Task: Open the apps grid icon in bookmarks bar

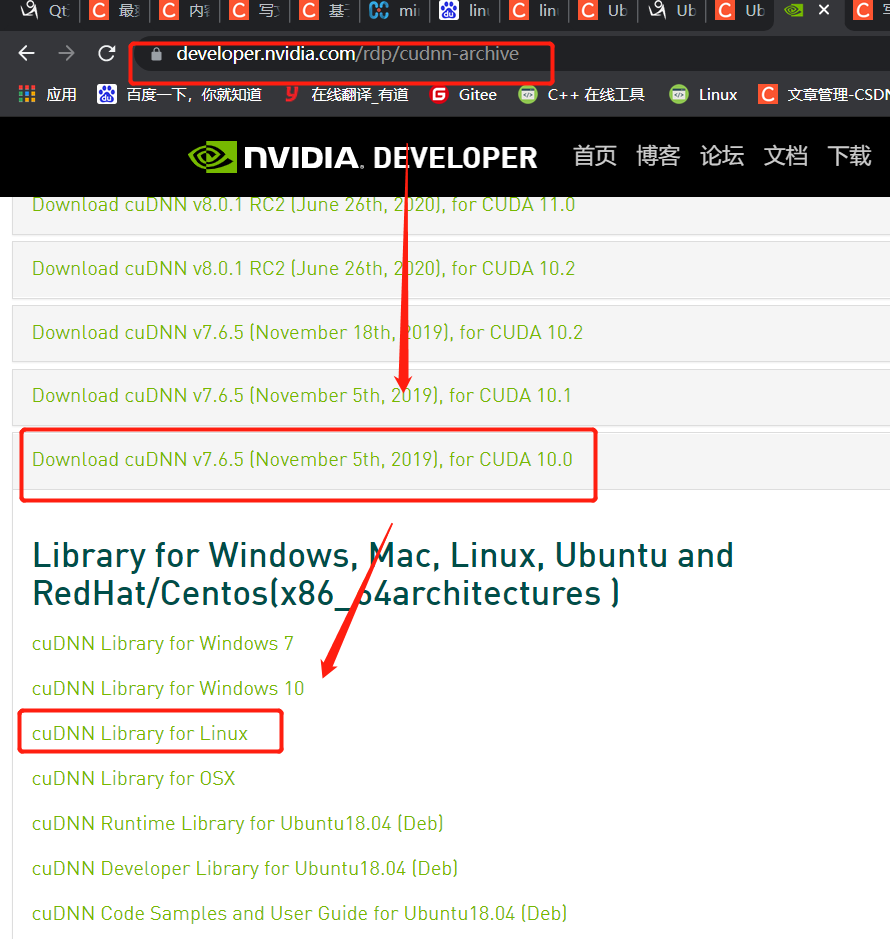Action: pos(27,94)
